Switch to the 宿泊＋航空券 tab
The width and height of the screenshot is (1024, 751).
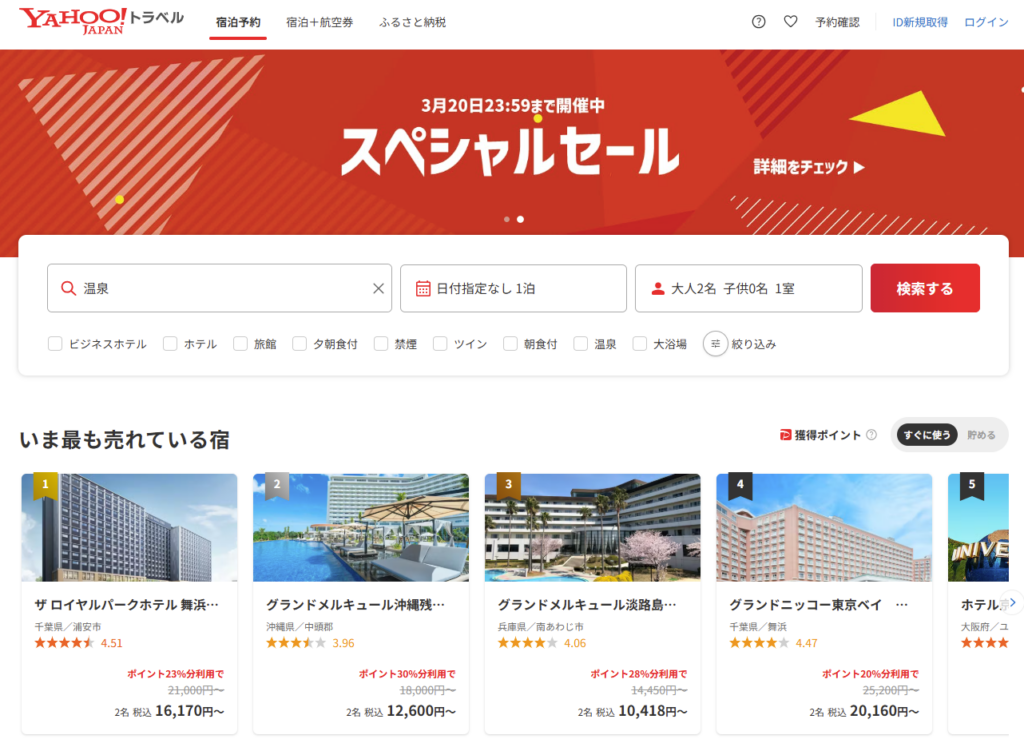tap(319, 22)
